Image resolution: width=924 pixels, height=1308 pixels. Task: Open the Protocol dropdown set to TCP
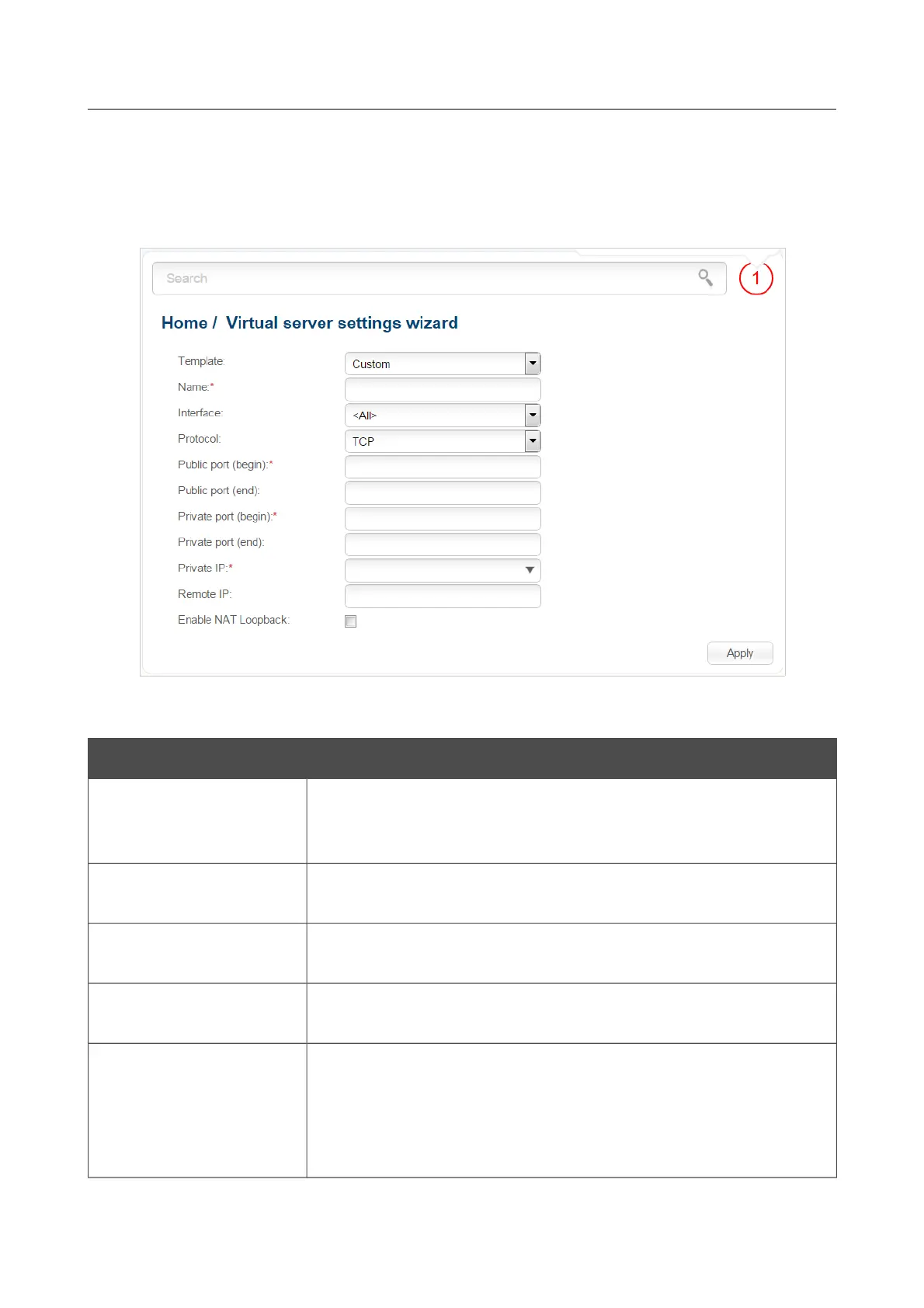[x=443, y=441]
